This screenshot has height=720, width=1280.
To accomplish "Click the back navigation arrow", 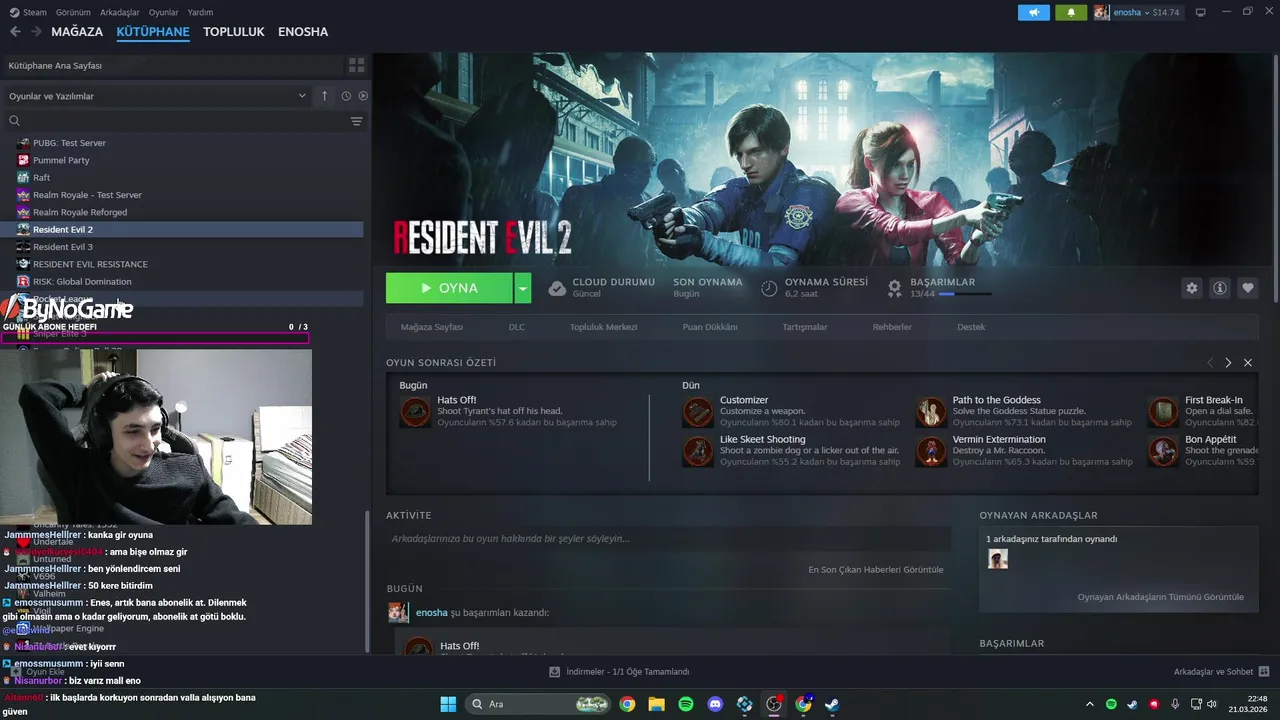I will [15, 32].
